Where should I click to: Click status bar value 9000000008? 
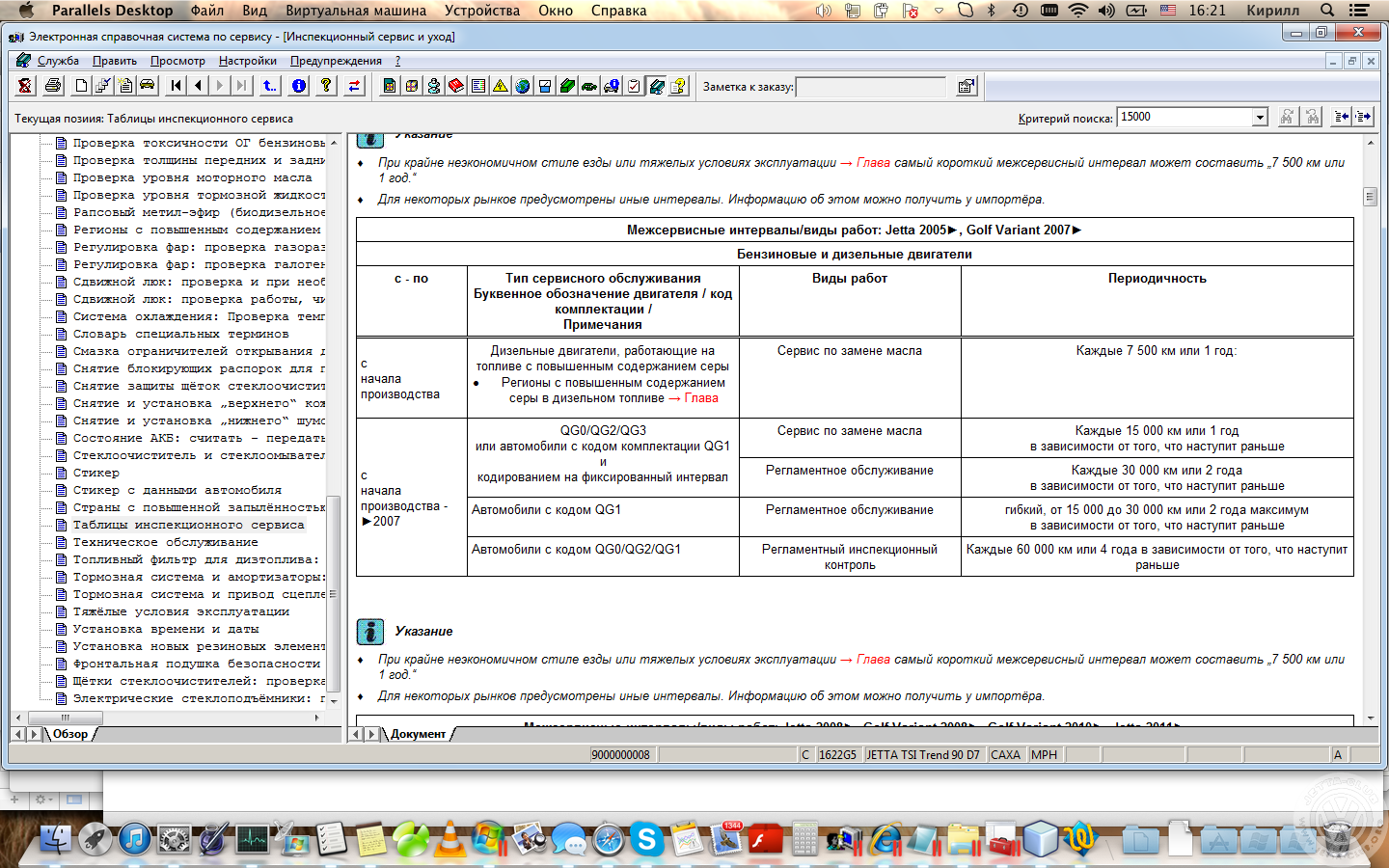(x=620, y=755)
